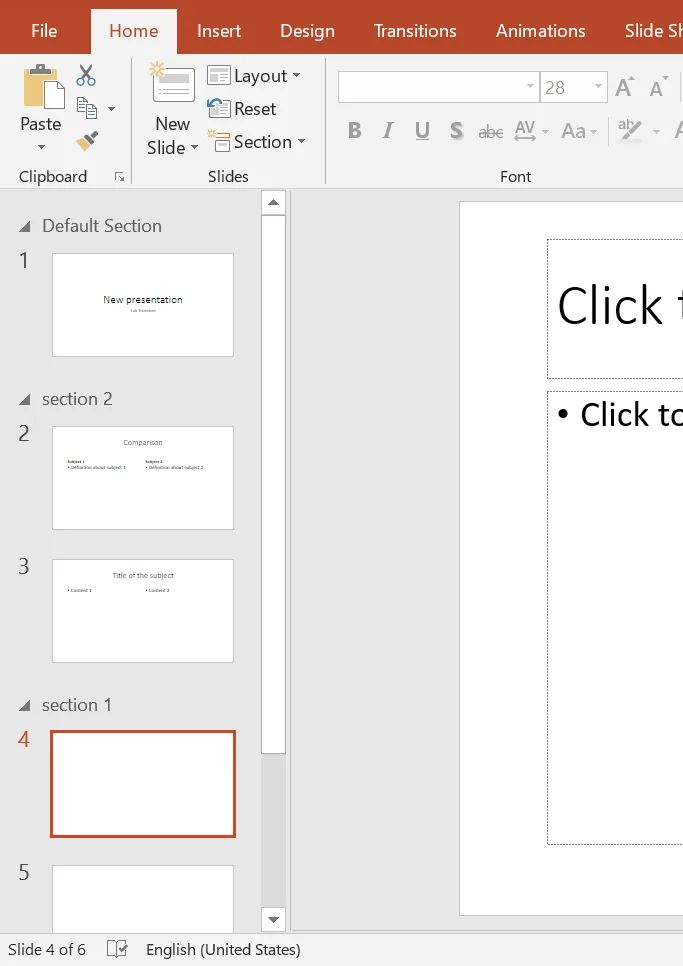Image resolution: width=683 pixels, height=966 pixels.
Task: Open the File tab
Action: pyautogui.click(x=44, y=31)
